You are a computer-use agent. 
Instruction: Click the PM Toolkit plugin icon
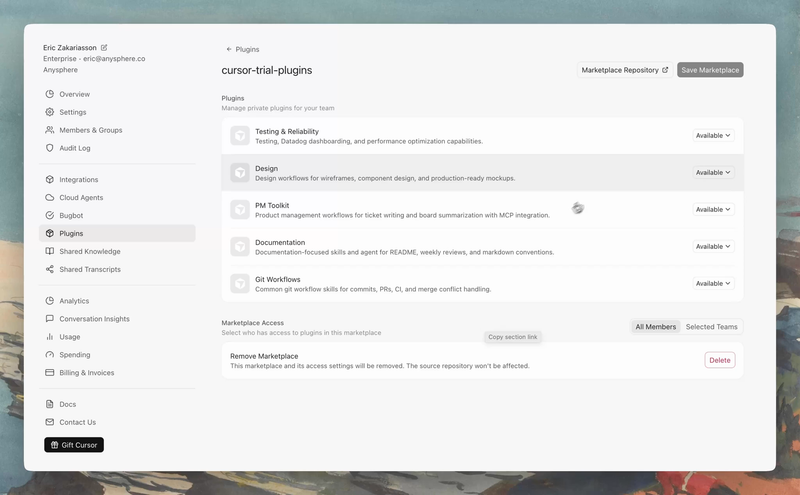click(240, 210)
